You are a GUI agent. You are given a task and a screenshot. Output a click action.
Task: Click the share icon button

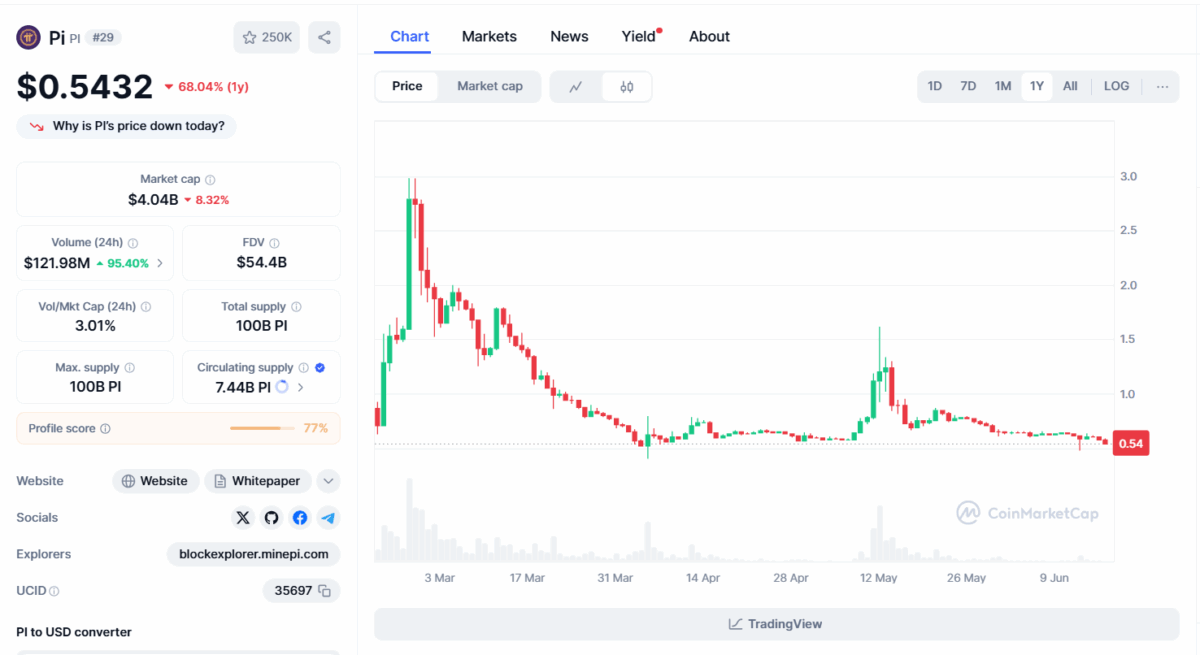pos(324,37)
